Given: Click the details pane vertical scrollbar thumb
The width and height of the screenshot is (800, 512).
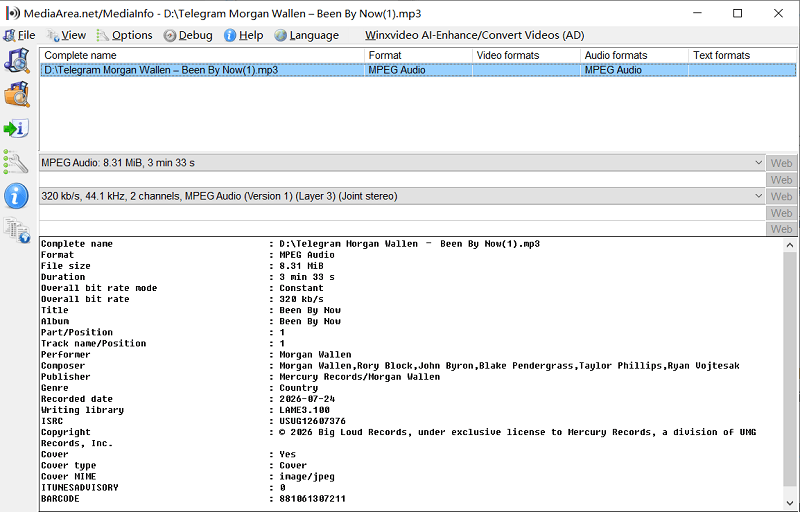Looking at the screenshot, I should tap(790, 369).
